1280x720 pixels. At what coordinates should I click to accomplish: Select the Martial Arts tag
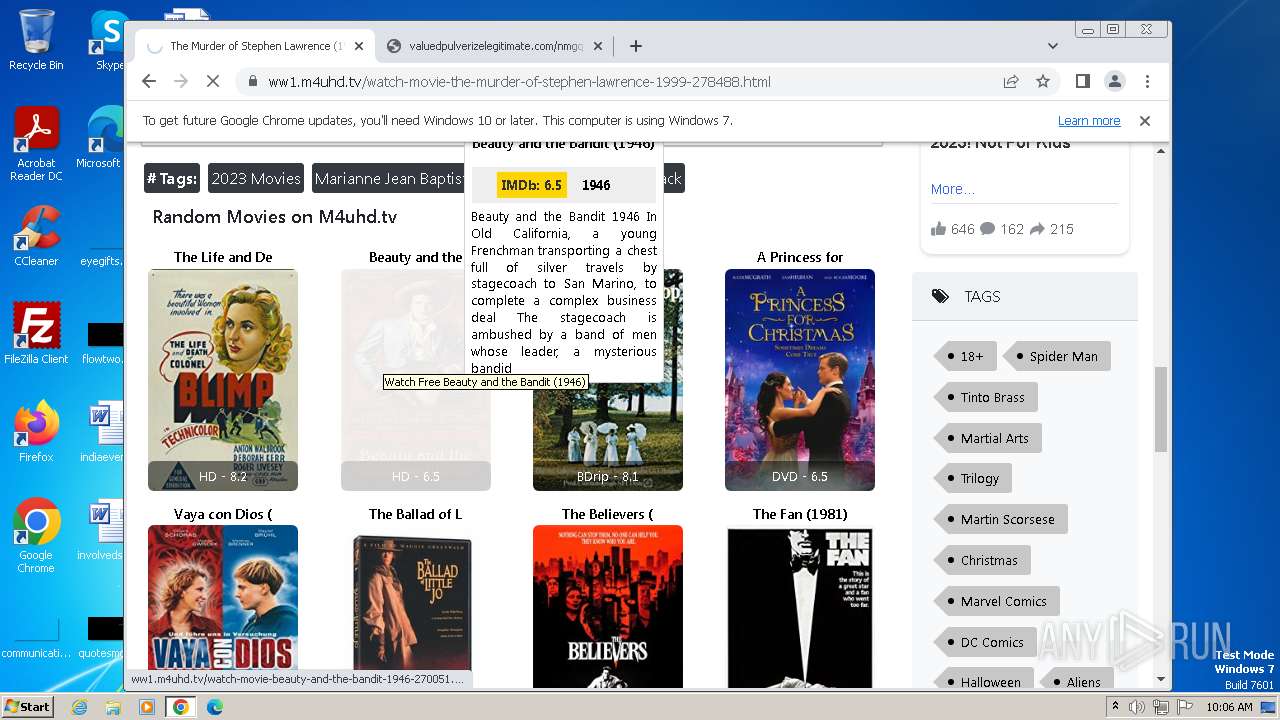click(987, 438)
